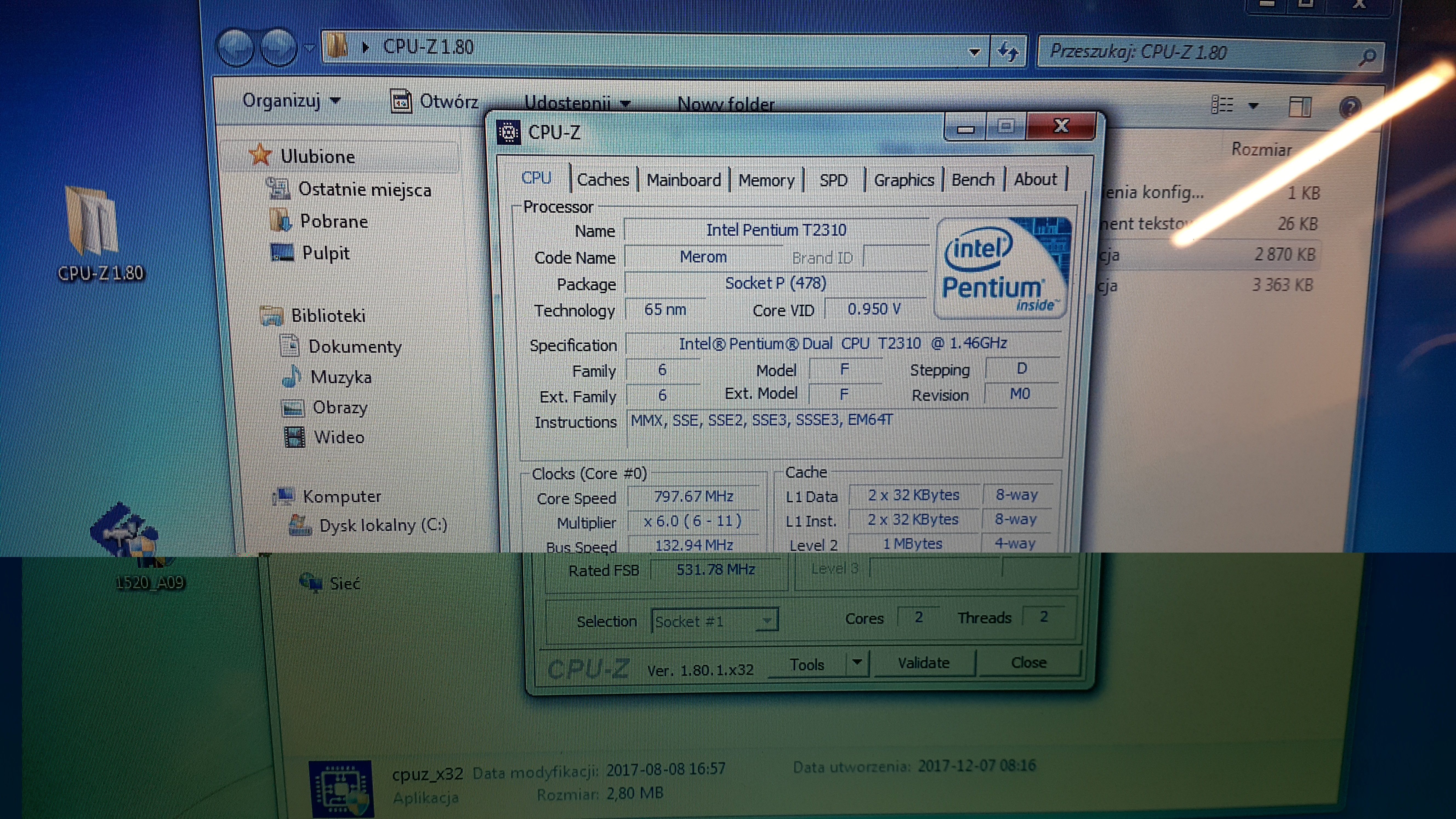The width and height of the screenshot is (1456, 819).
Task: Click the Ulubione star icon
Action: pyautogui.click(x=260, y=154)
